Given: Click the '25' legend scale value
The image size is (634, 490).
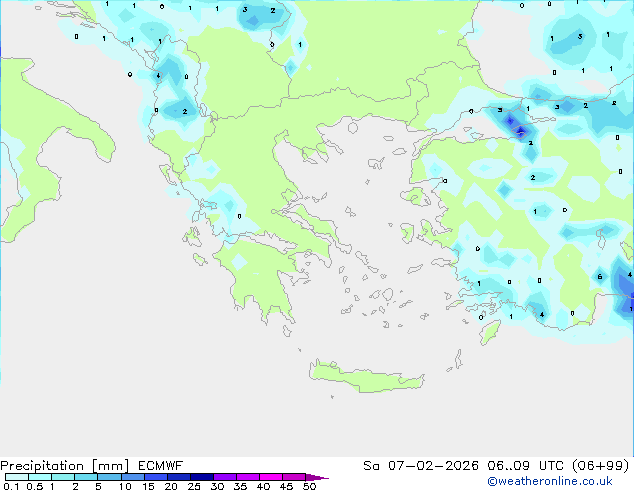Looking at the screenshot, I should tap(194, 486).
